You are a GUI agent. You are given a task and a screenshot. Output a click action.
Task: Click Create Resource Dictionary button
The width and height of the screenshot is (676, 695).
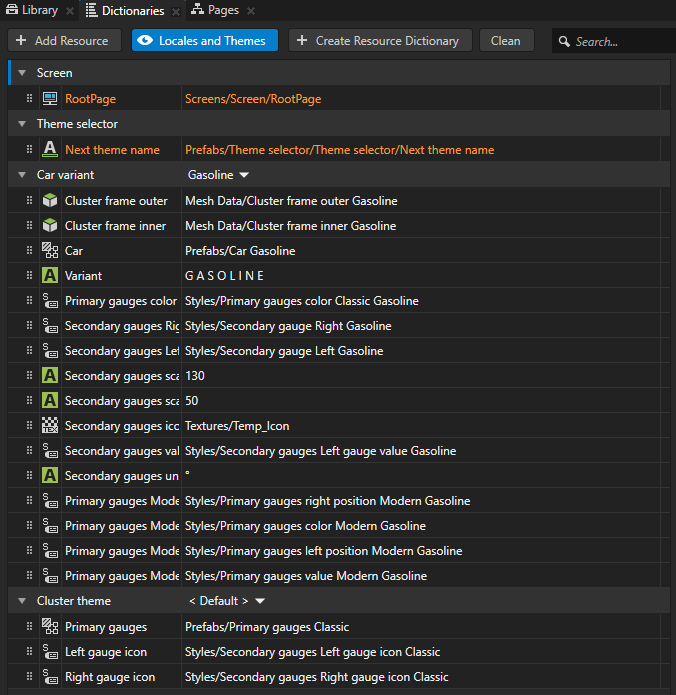[379, 41]
